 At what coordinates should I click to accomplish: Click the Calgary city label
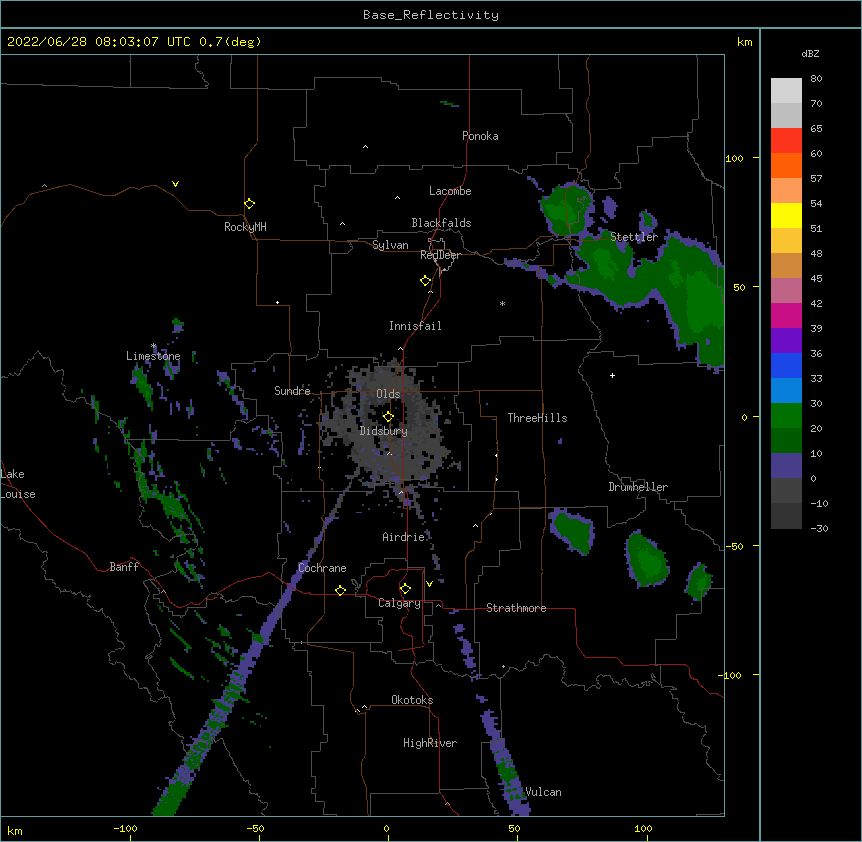tap(399, 603)
